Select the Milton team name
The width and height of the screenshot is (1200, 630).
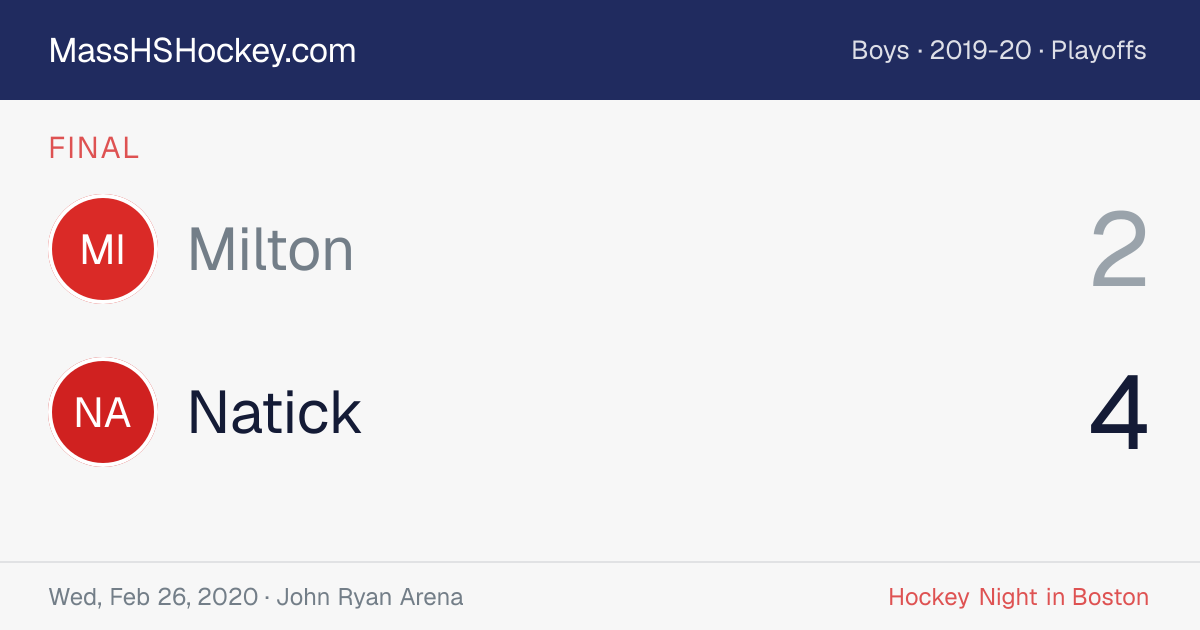[x=271, y=249]
